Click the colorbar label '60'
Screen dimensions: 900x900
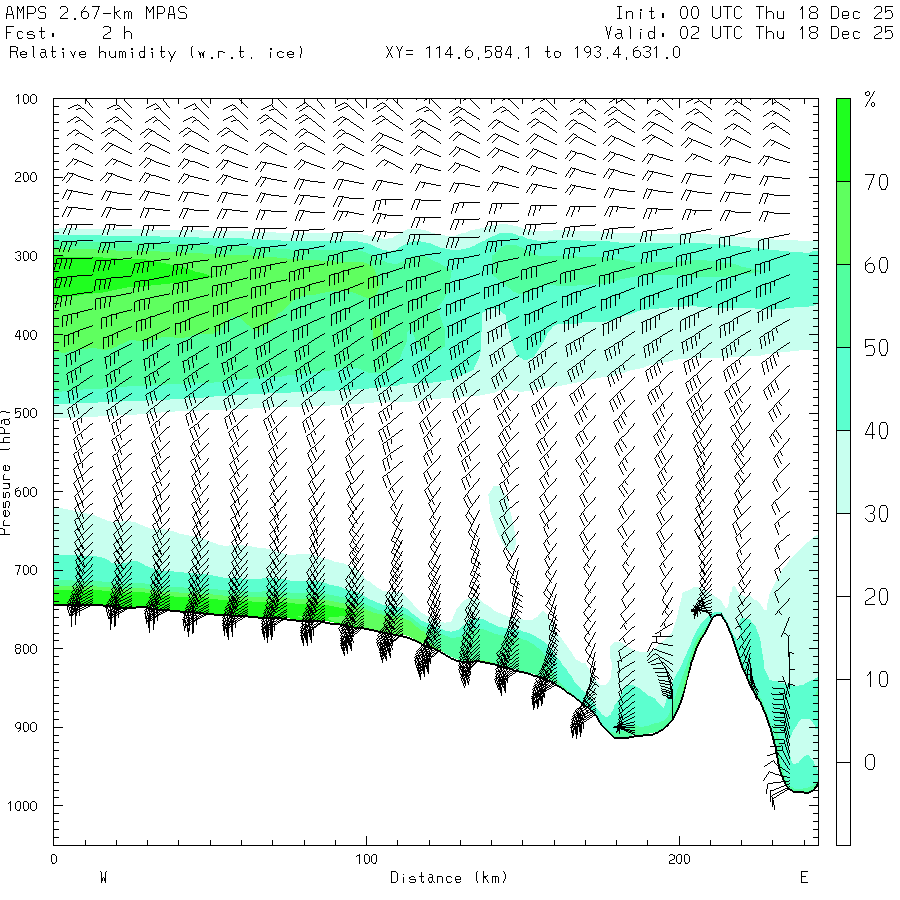(x=876, y=265)
